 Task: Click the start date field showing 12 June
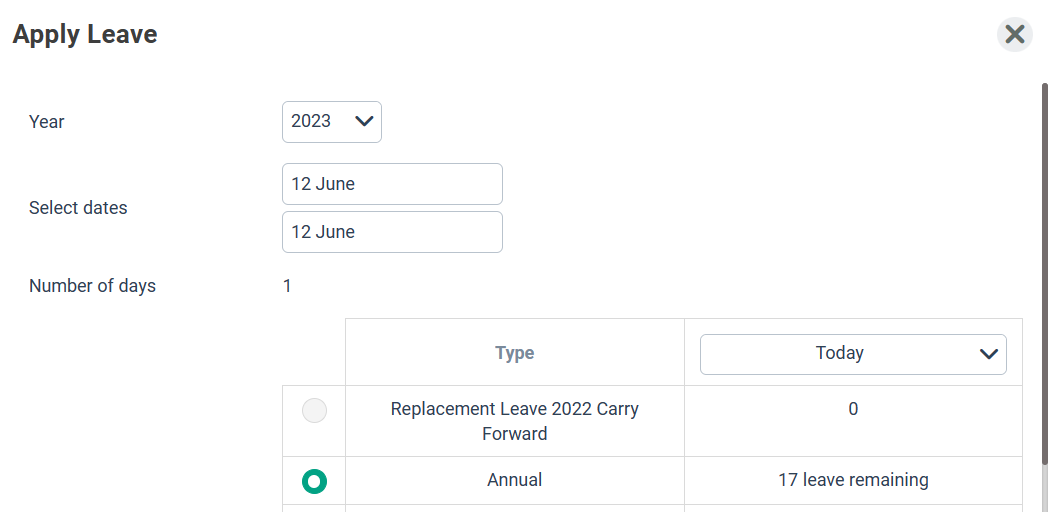pyautogui.click(x=392, y=184)
